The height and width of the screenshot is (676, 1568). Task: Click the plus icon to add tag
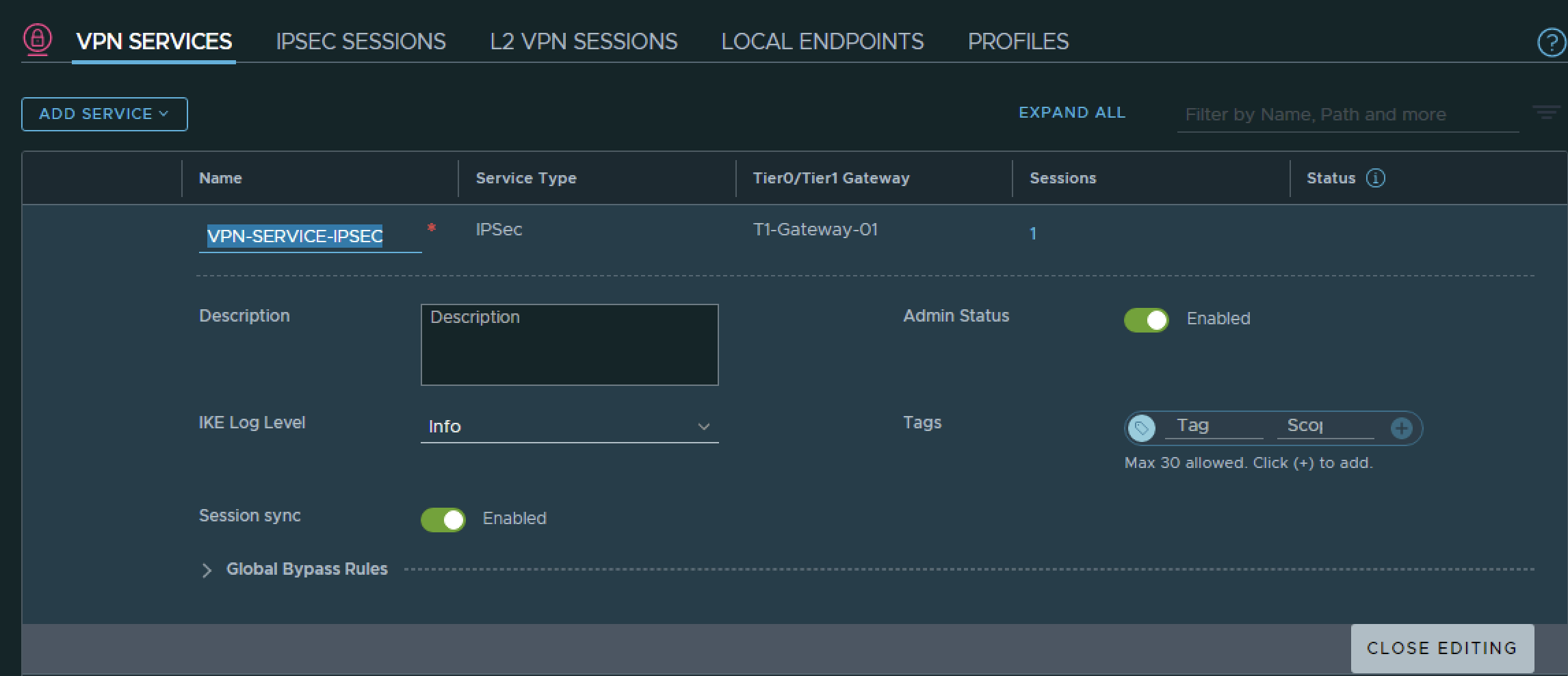coord(1401,428)
